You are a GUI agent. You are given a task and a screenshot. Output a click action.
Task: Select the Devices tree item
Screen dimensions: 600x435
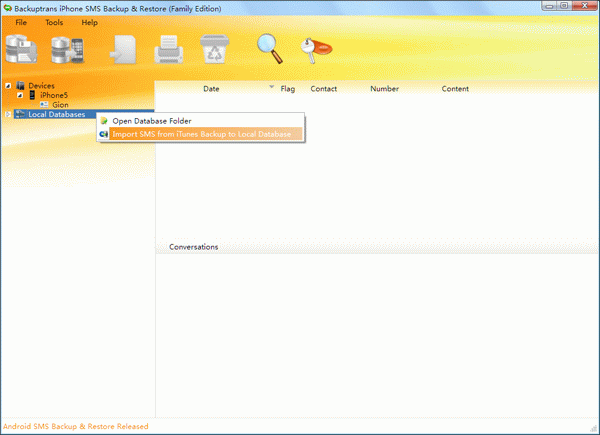click(41, 86)
